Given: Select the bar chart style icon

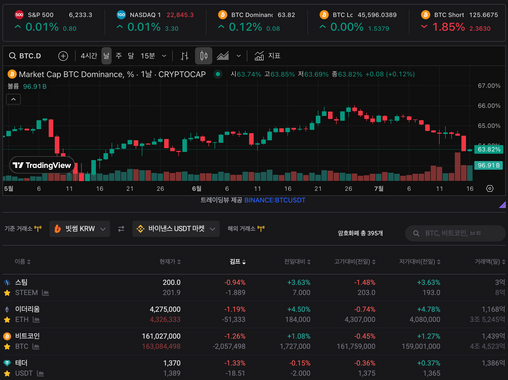Looking at the screenshot, I should (x=184, y=56).
